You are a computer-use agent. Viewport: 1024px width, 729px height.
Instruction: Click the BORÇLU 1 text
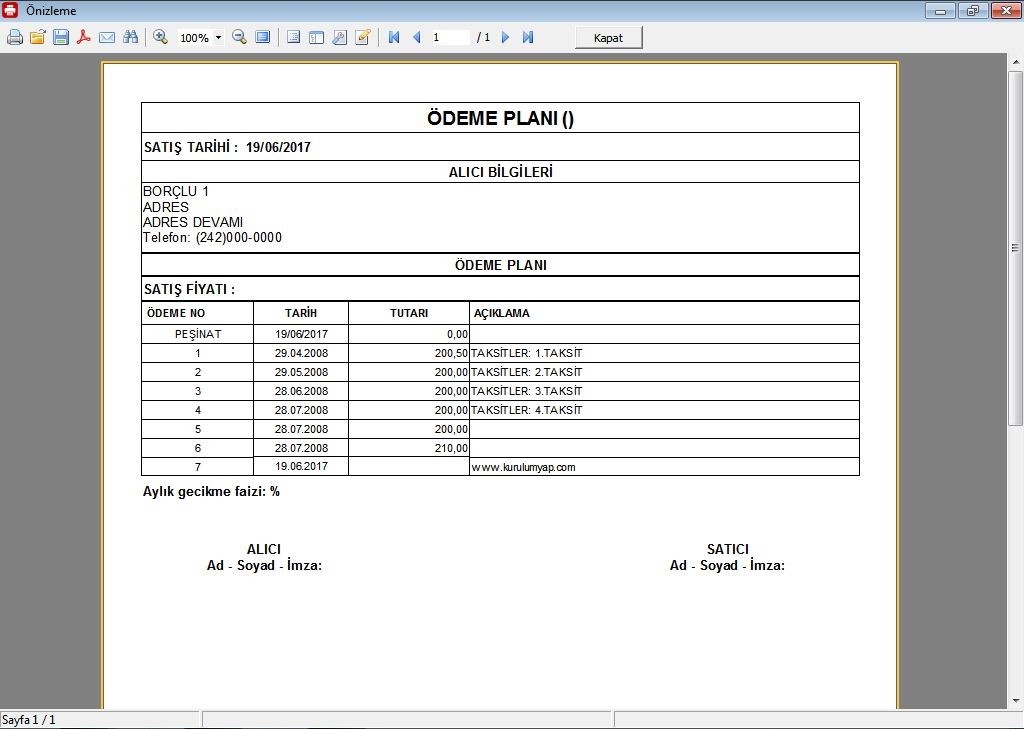176,191
